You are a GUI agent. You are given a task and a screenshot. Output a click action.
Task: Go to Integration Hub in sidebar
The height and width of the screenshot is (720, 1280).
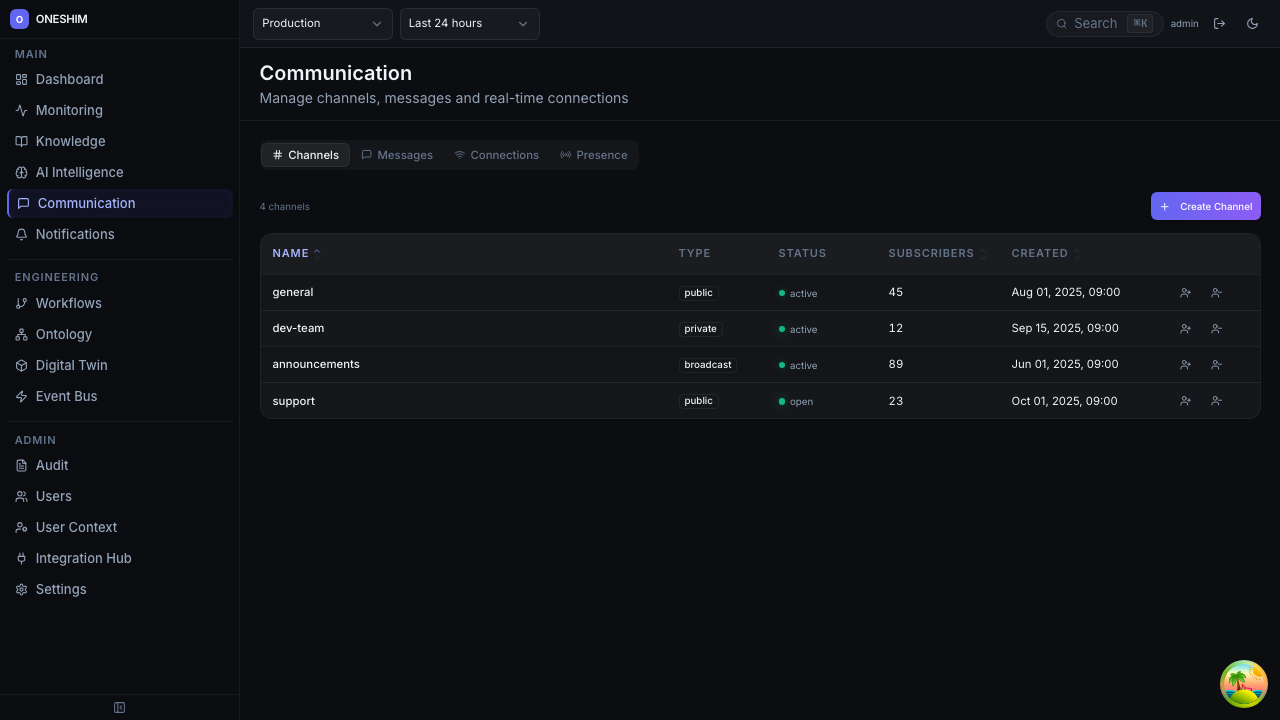click(x=83, y=558)
